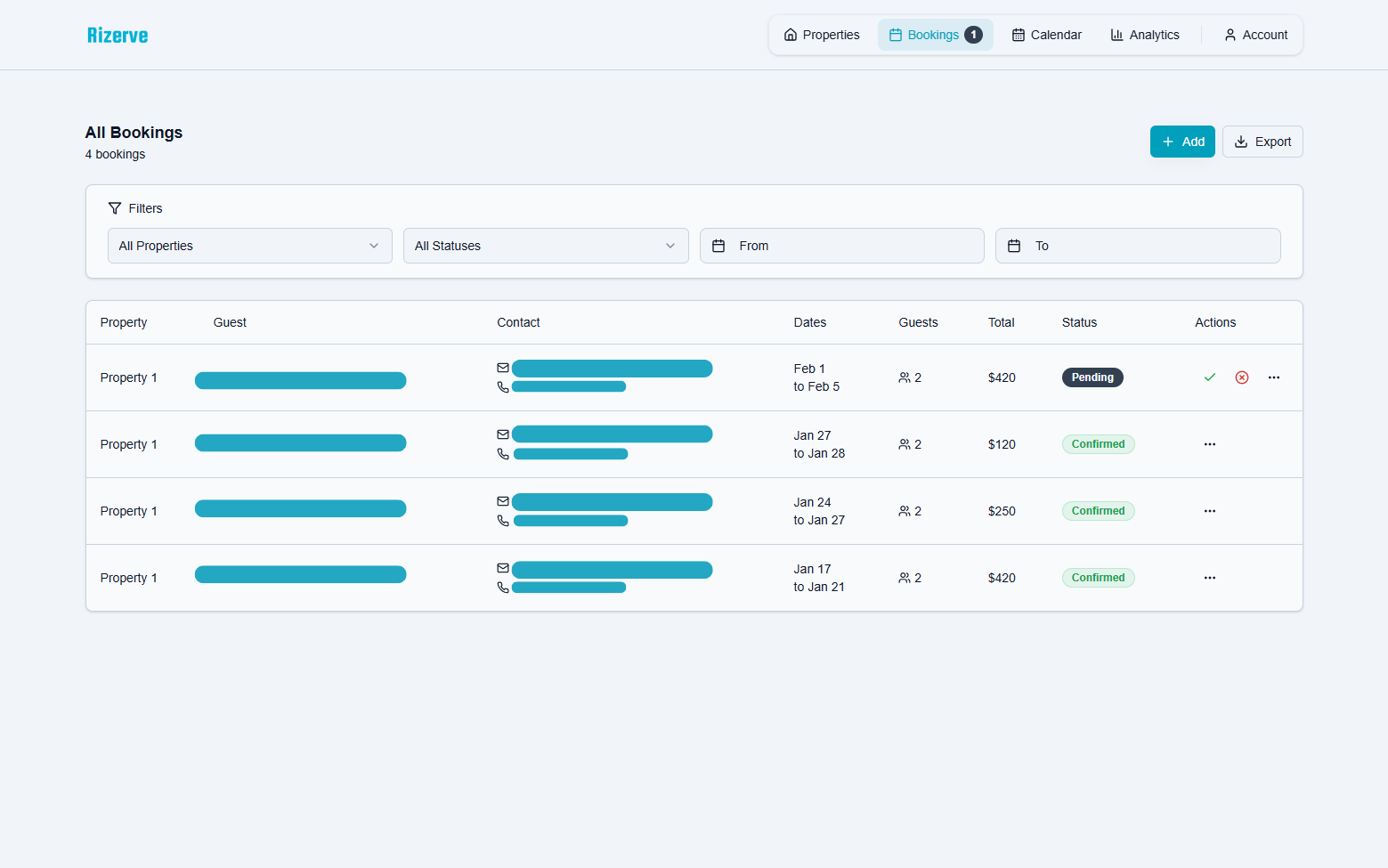Open the actions menu for the Jan 27 booking
Image resolution: width=1388 pixels, height=868 pixels.
click(x=1209, y=443)
